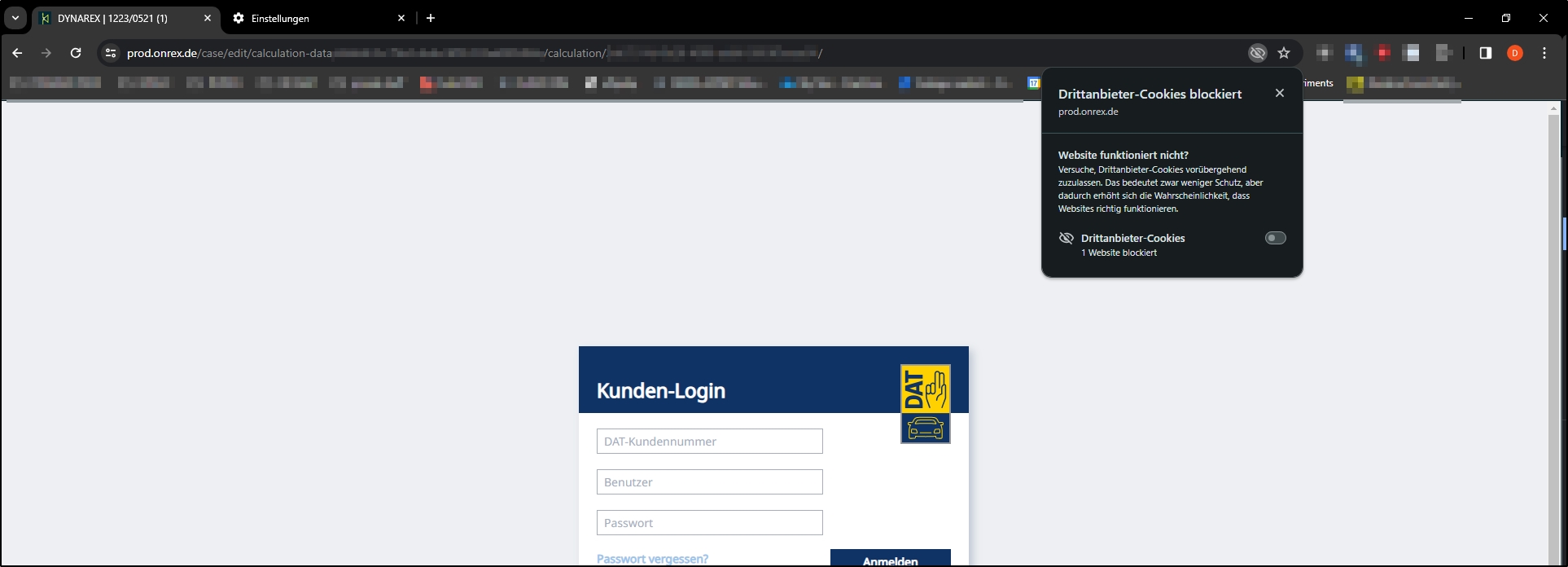Focus the DAT-Kundennummer field
Viewport: 1568px width, 567px height.
pyautogui.click(x=709, y=442)
